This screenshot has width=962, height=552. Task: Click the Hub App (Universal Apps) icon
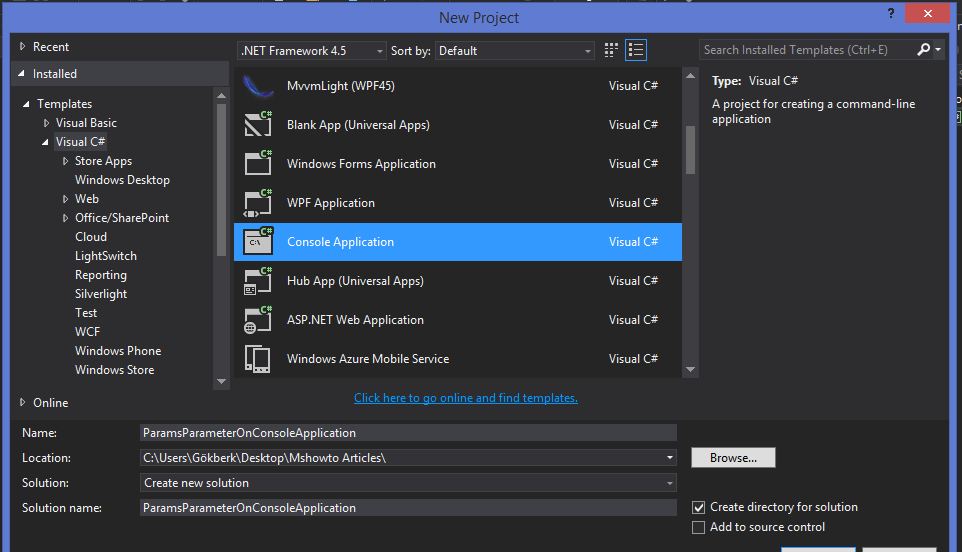point(258,281)
